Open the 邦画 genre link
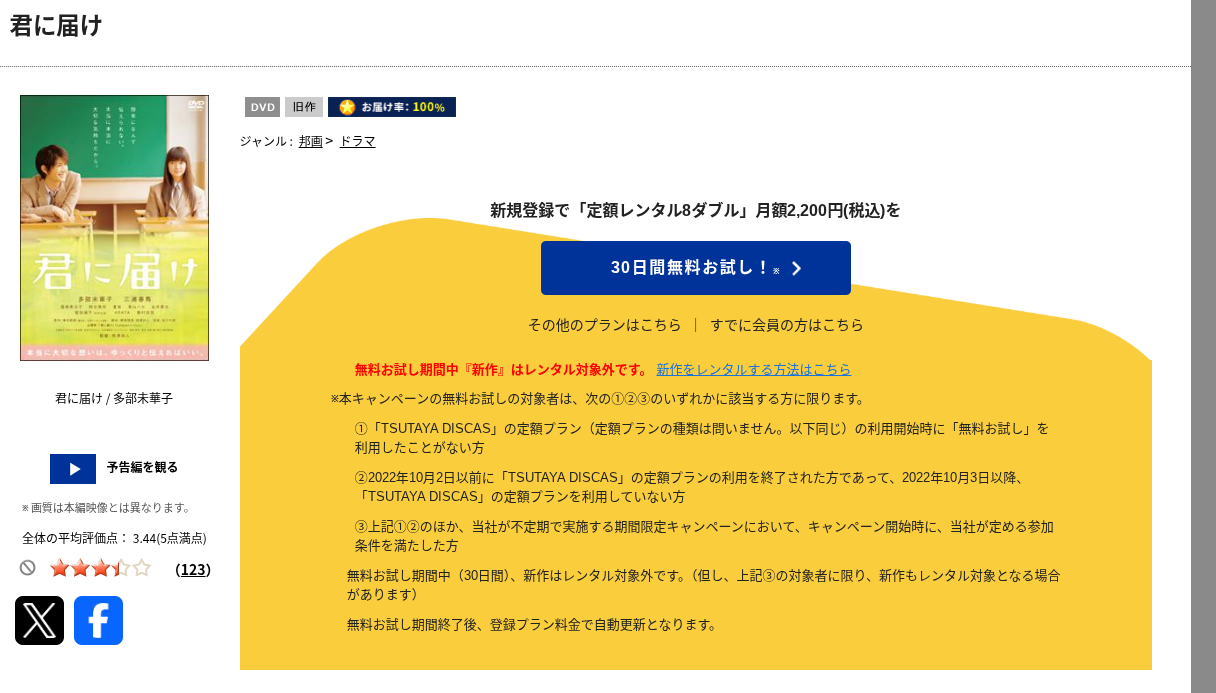The height and width of the screenshot is (693, 1216). (311, 141)
